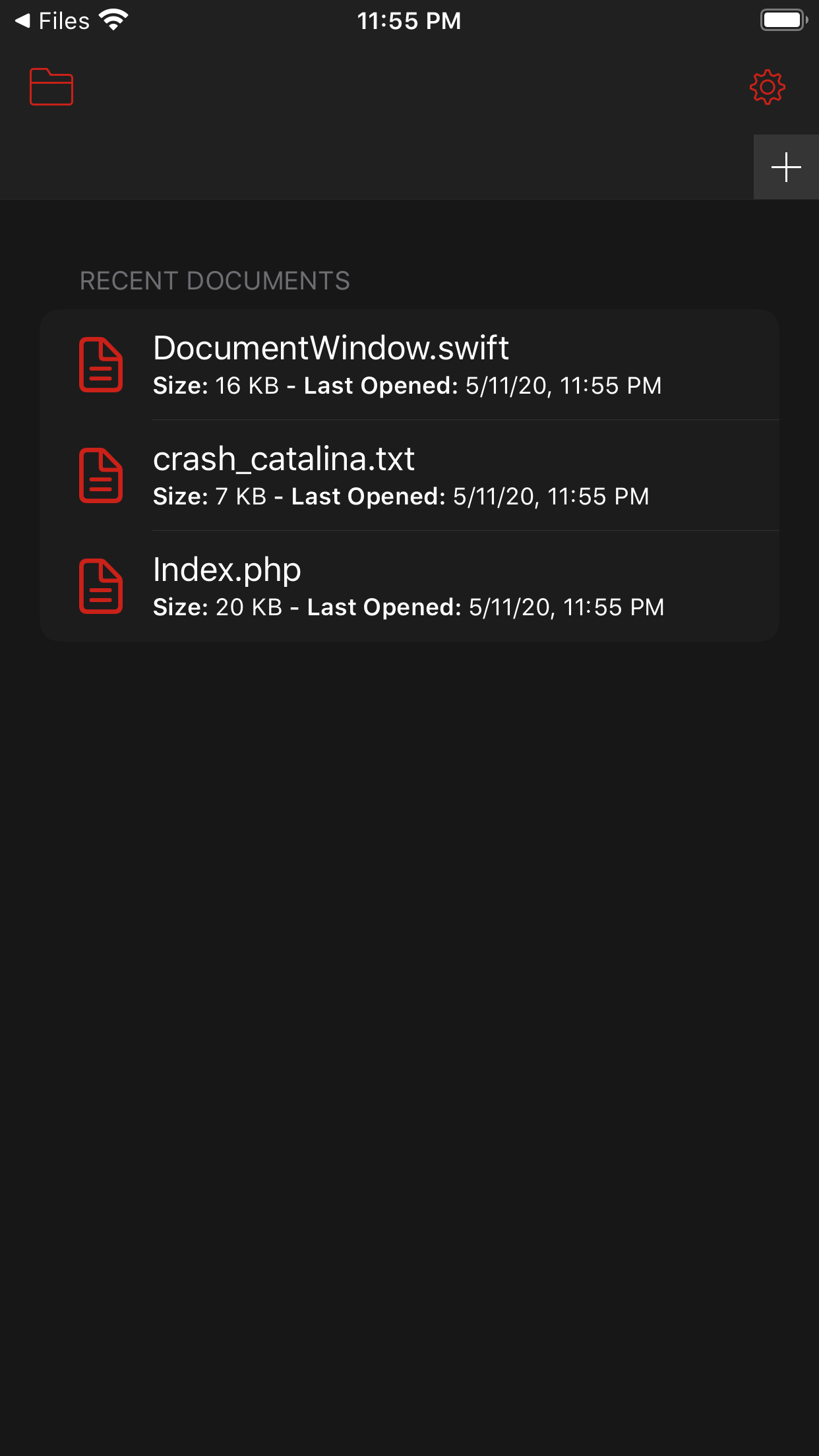
Task: Select the RECENT DOCUMENTS section header
Action: click(x=215, y=281)
